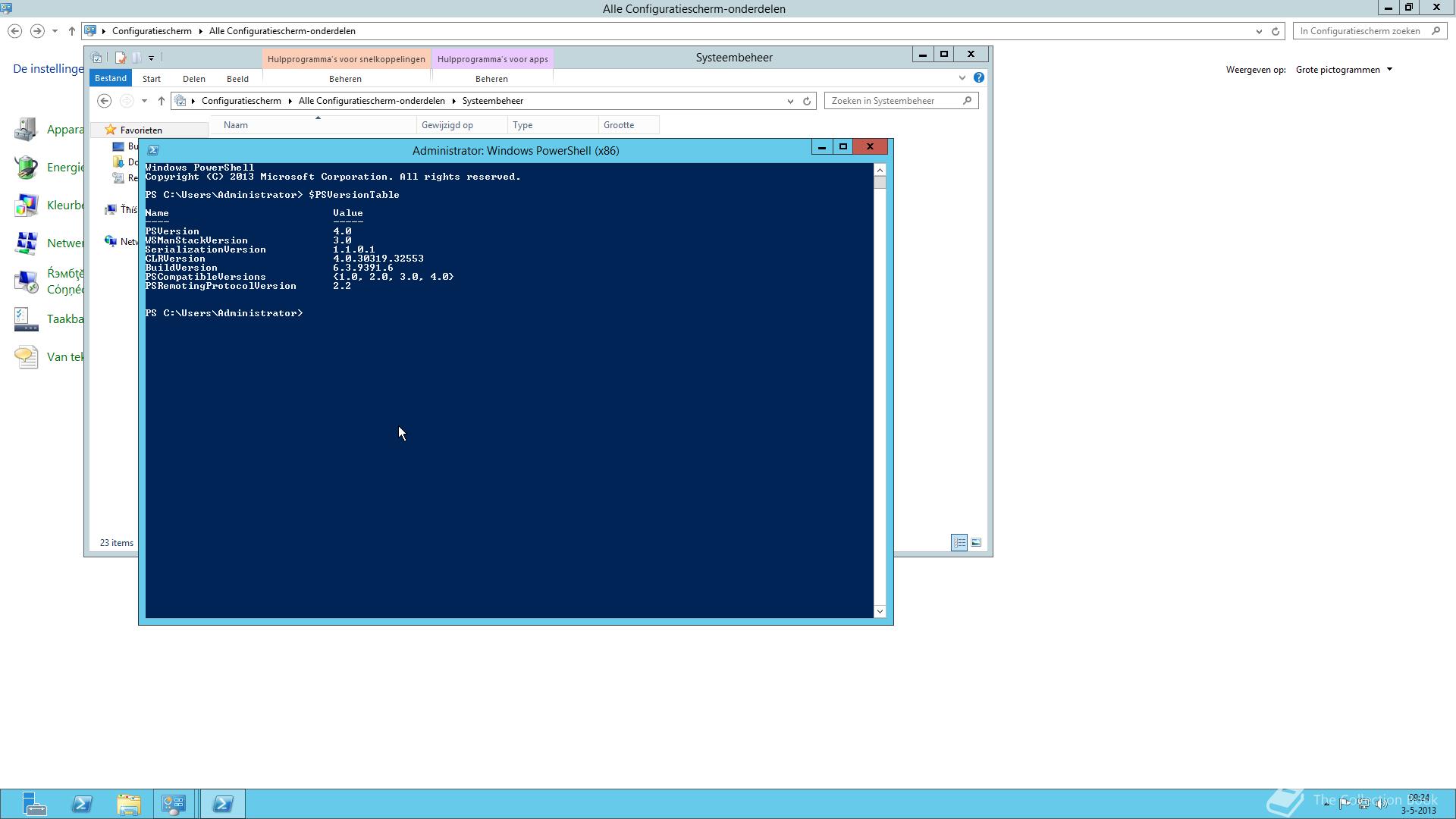Click the Properties icon in Systeembeheer quick access toolbar
This screenshot has width=1456, height=819.
click(121, 58)
